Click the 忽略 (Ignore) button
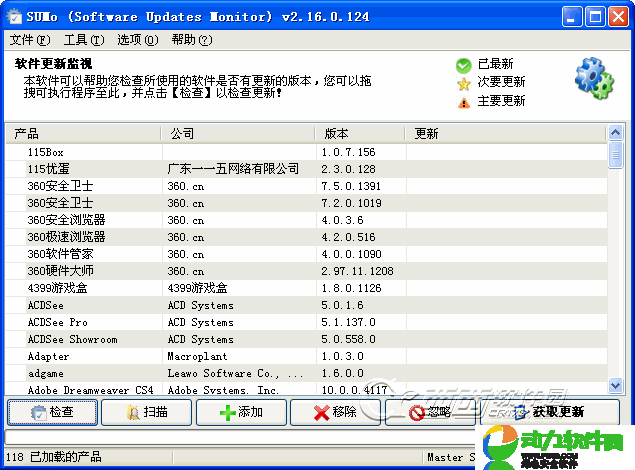 tap(429, 412)
